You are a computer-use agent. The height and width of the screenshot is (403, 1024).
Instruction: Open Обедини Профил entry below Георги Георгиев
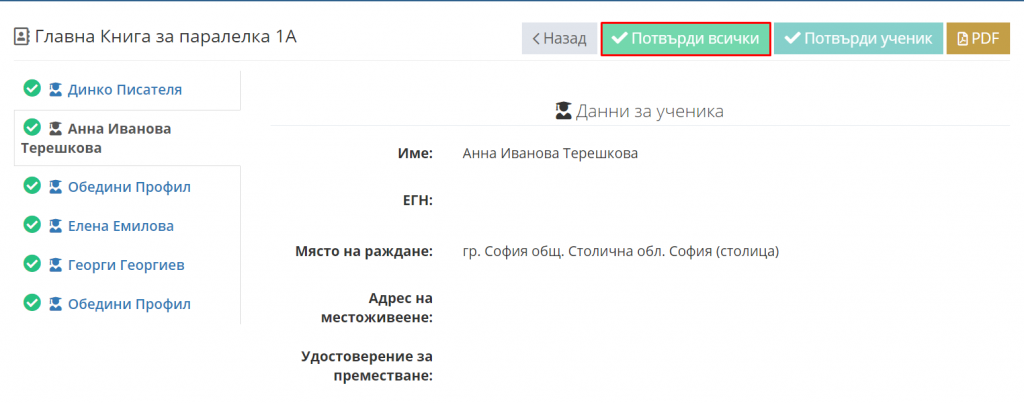point(129,304)
